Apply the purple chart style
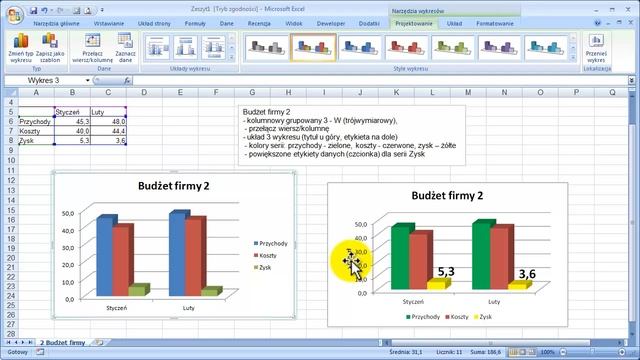The height and width of the screenshot is (360, 640). click(499, 48)
